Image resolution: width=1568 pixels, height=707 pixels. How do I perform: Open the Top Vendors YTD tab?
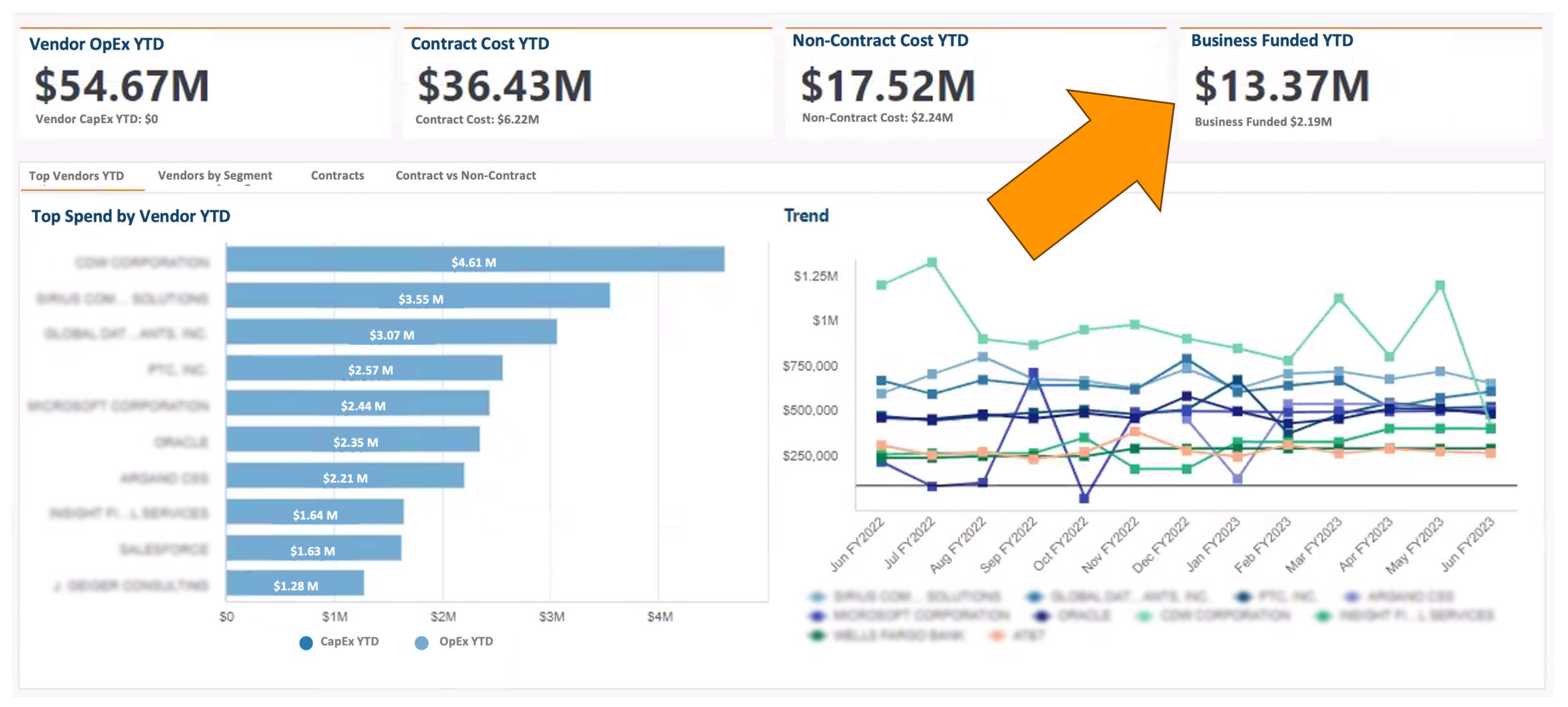point(76,176)
